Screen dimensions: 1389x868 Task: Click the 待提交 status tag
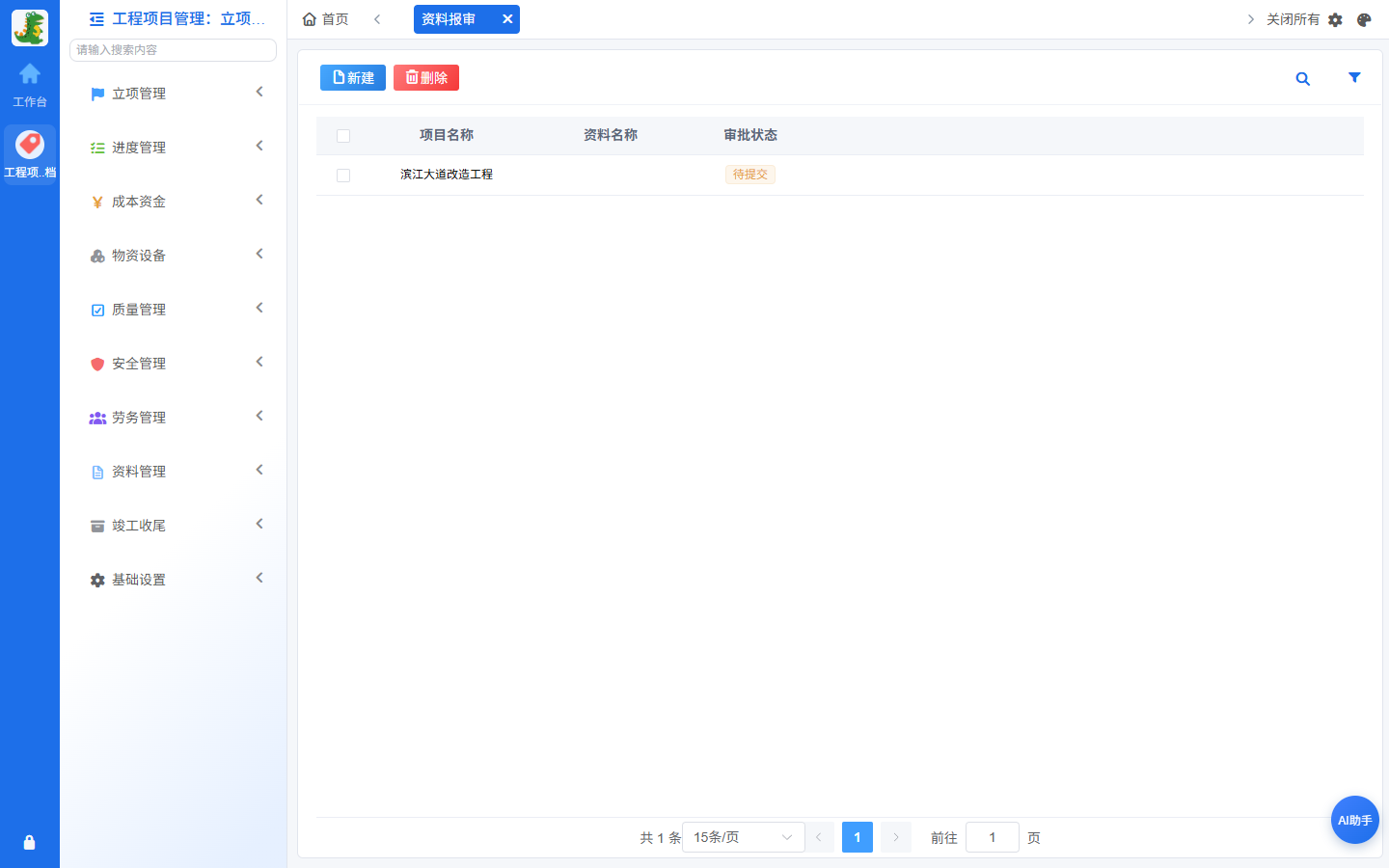(750, 175)
